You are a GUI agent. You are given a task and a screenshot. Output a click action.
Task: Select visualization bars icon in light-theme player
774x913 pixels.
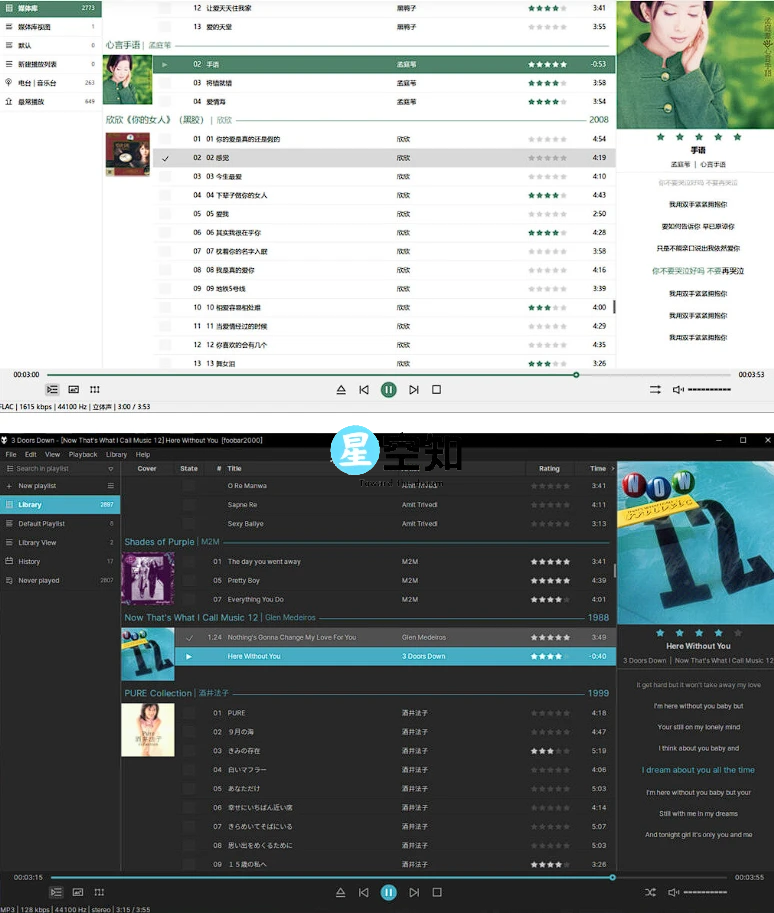pyautogui.click(x=95, y=390)
